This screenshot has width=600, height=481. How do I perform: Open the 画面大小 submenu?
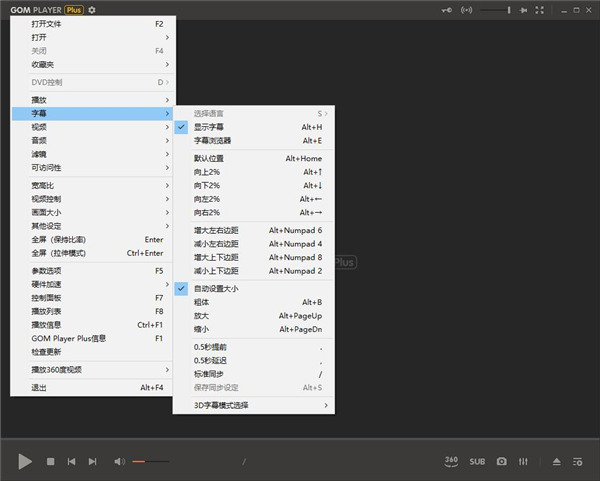pos(93,212)
